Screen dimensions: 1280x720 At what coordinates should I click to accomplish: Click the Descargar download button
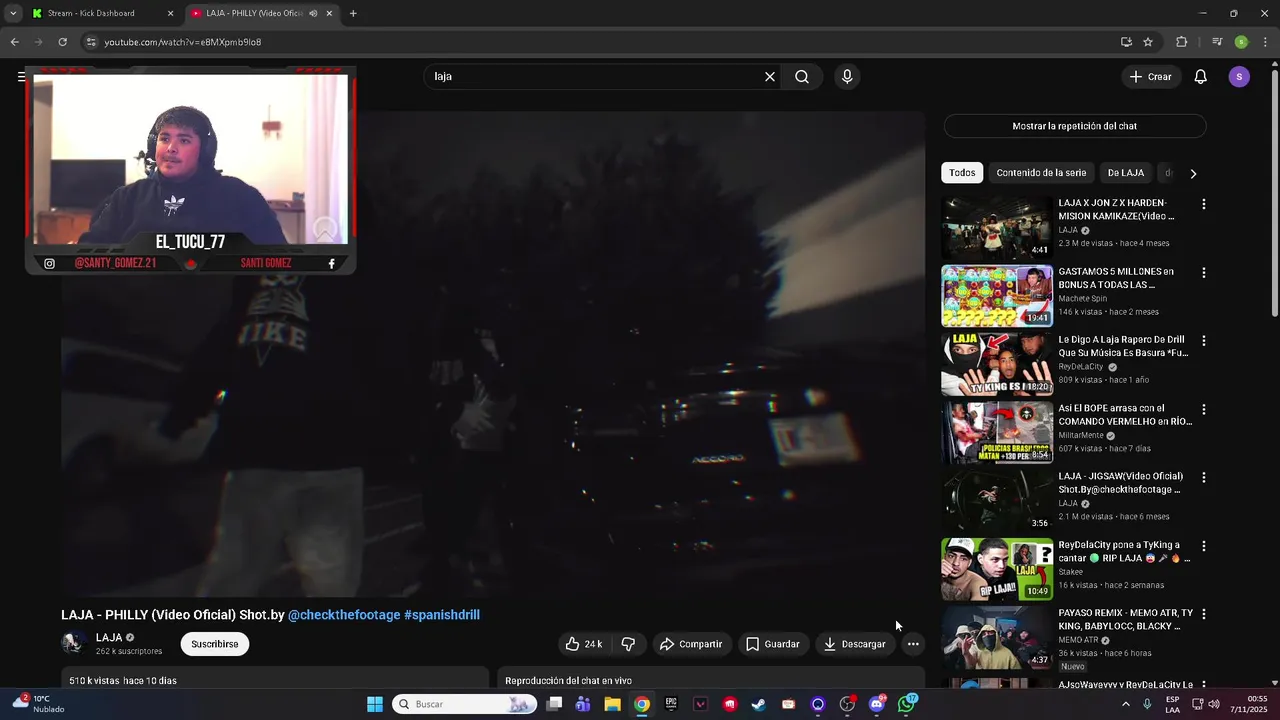[x=855, y=644]
